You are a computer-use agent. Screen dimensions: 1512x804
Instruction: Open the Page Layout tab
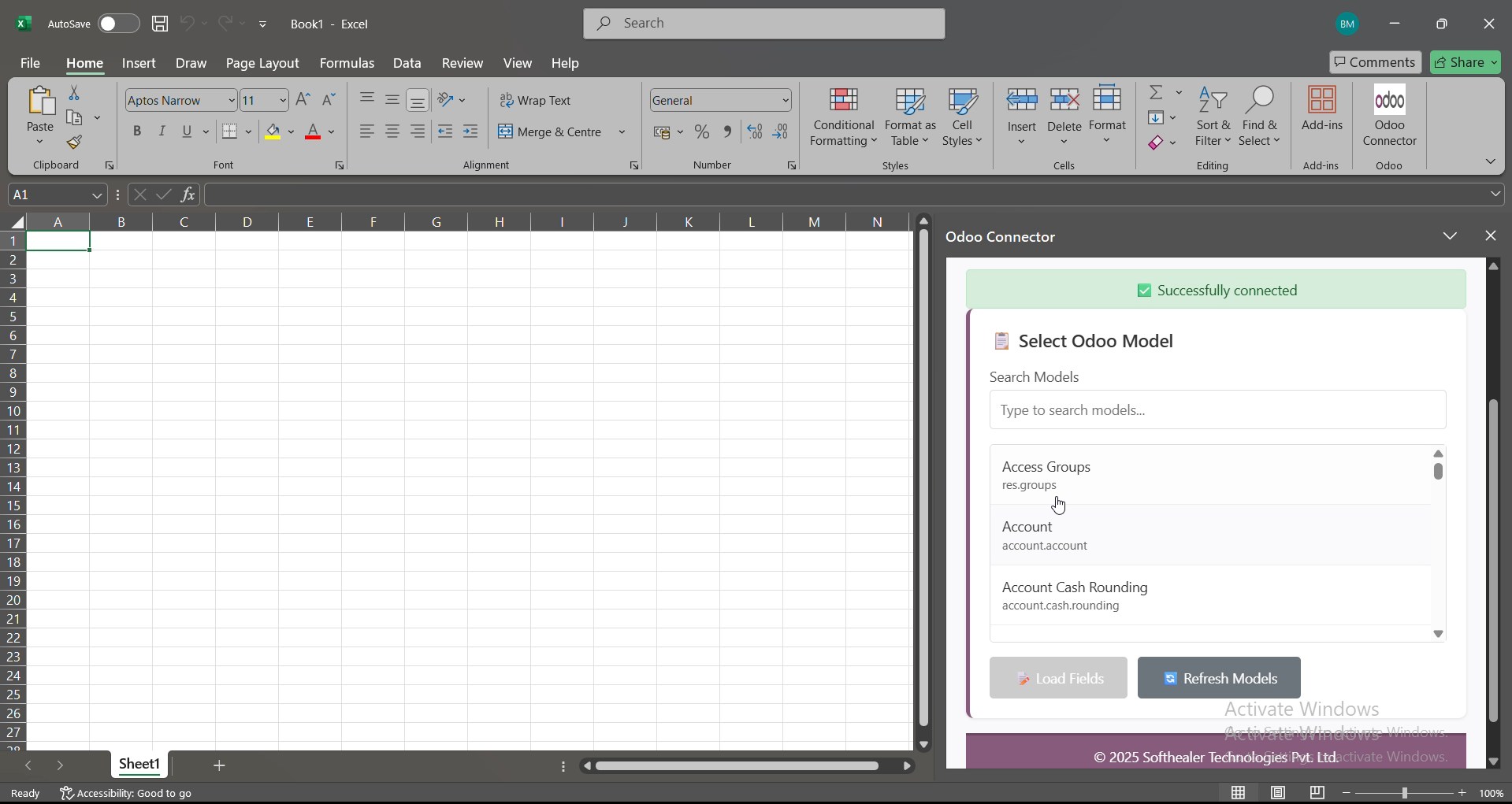tap(262, 63)
